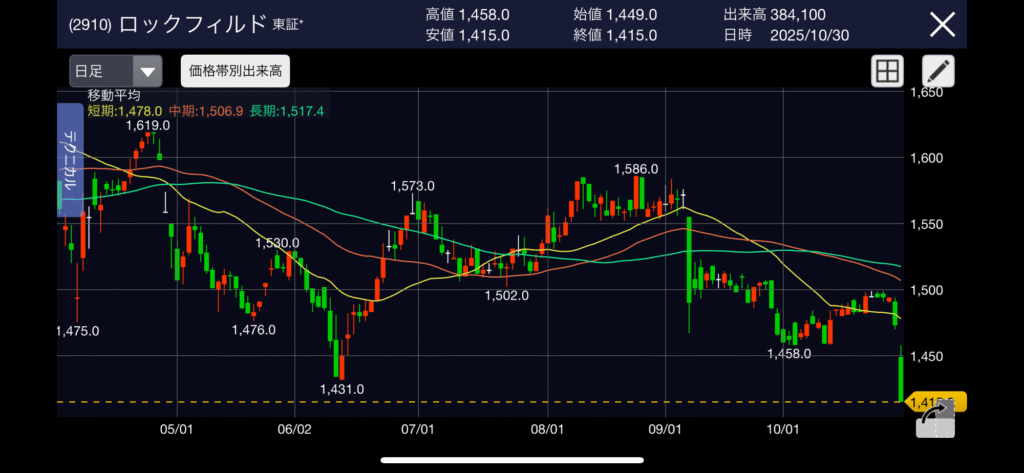Tap the rotate screen icon

click(935, 424)
